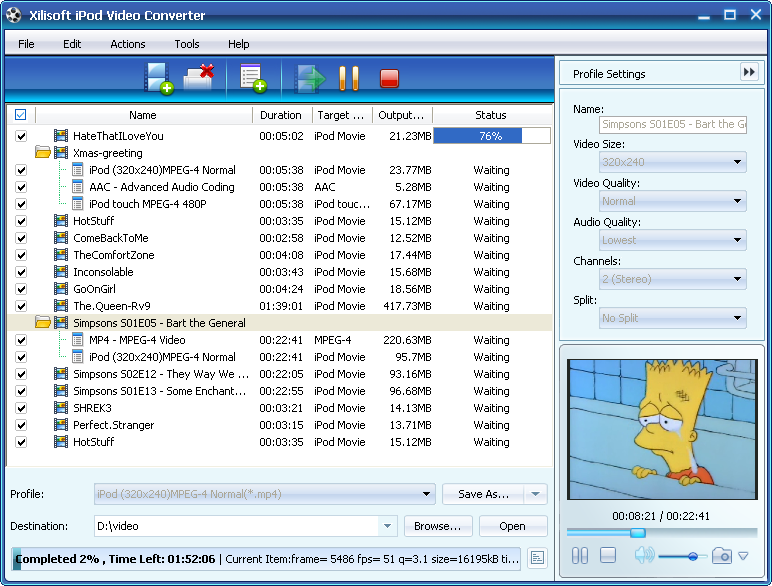Stop conversion with the red stop icon

point(389,78)
